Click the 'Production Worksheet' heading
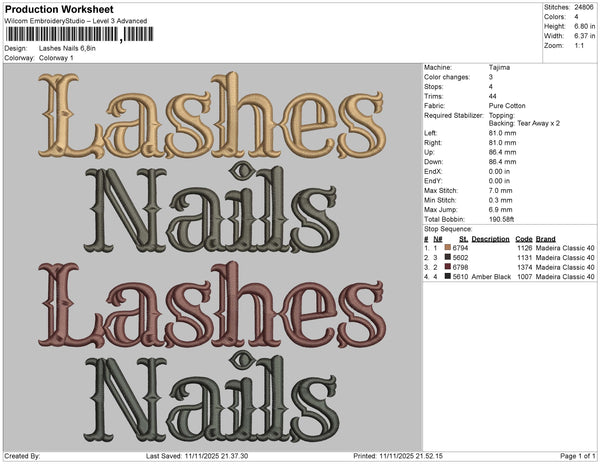Image resolution: width=600 pixels, height=464 pixels. pos(59,9)
